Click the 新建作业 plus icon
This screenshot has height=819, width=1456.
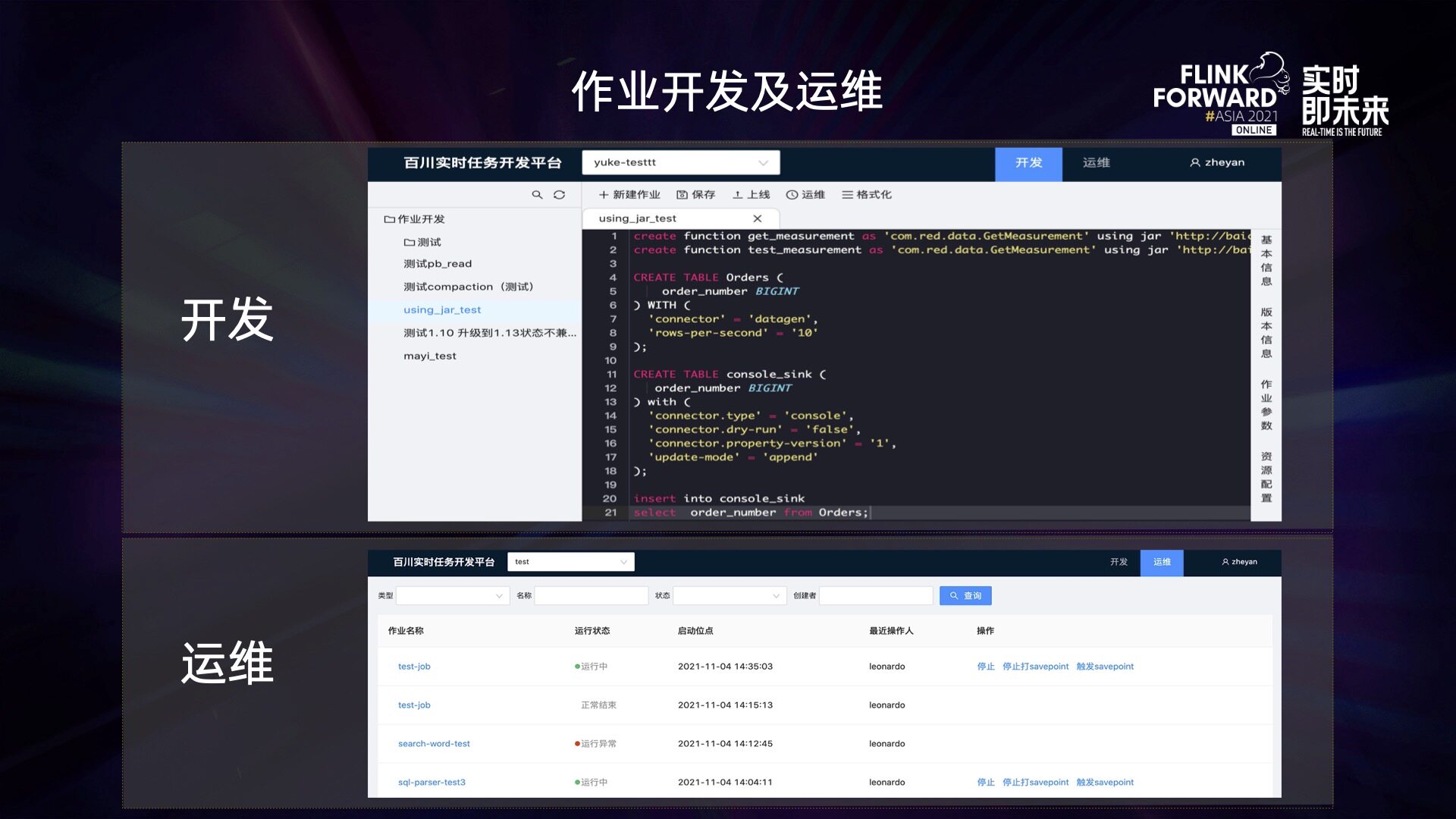(x=604, y=195)
